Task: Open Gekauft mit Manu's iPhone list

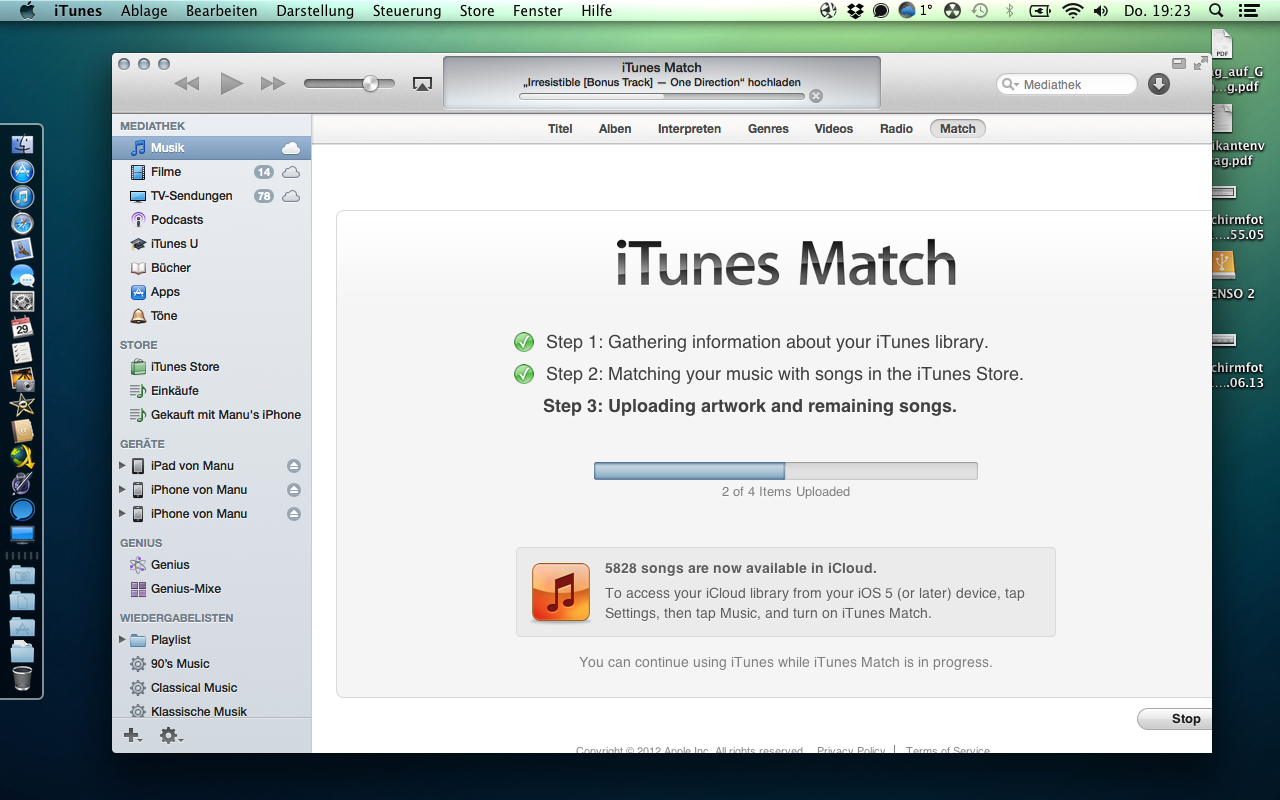Action: (212, 415)
